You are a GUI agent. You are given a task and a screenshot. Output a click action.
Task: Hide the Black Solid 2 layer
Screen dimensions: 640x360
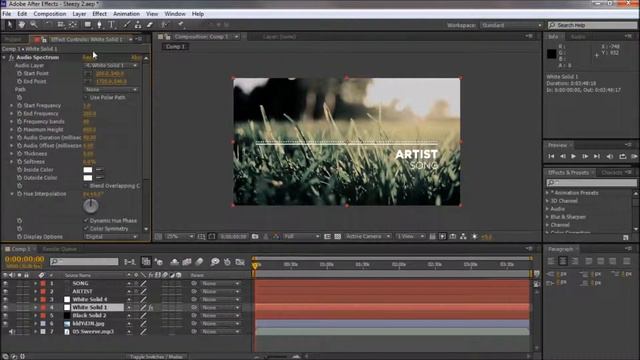click(5, 316)
